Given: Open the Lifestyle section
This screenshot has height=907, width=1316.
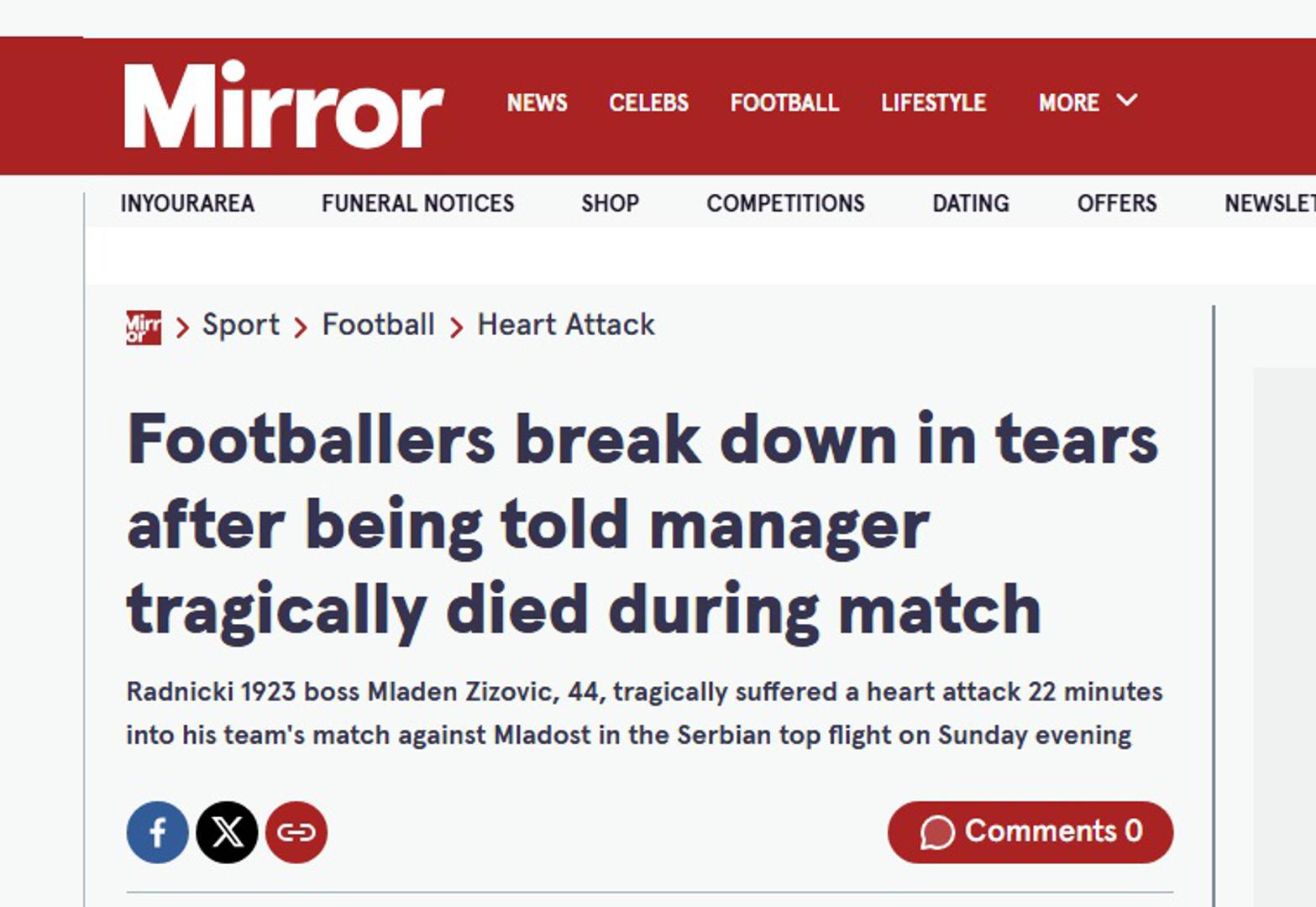Looking at the screenshot, I should pyautogui.click(x=933, y=102).
